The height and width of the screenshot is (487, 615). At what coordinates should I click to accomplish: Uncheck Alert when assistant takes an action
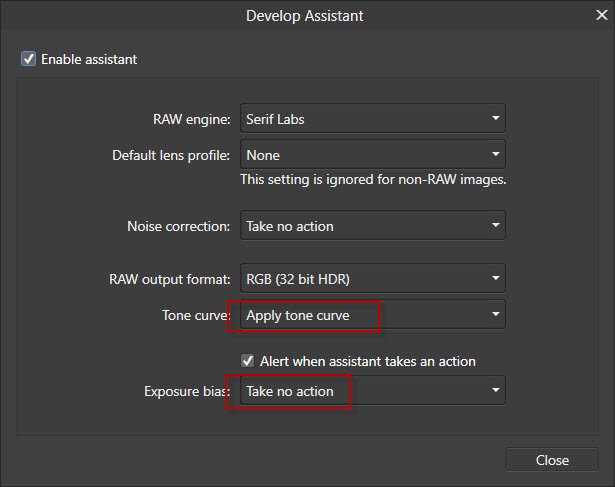(248, 360)
